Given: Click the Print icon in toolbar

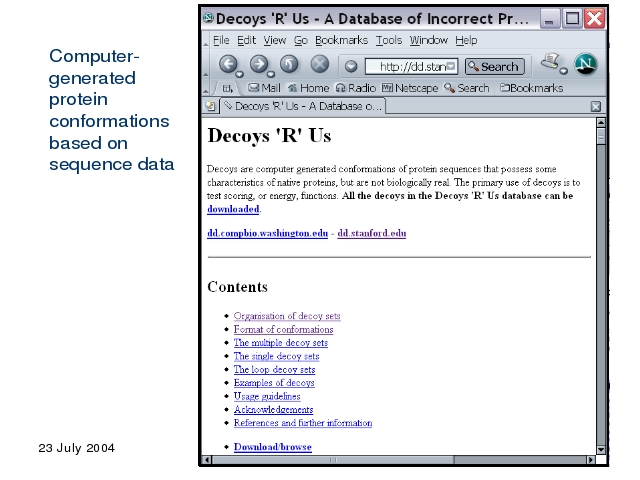Looking at the screenshot, I should [x=549, y=64].
